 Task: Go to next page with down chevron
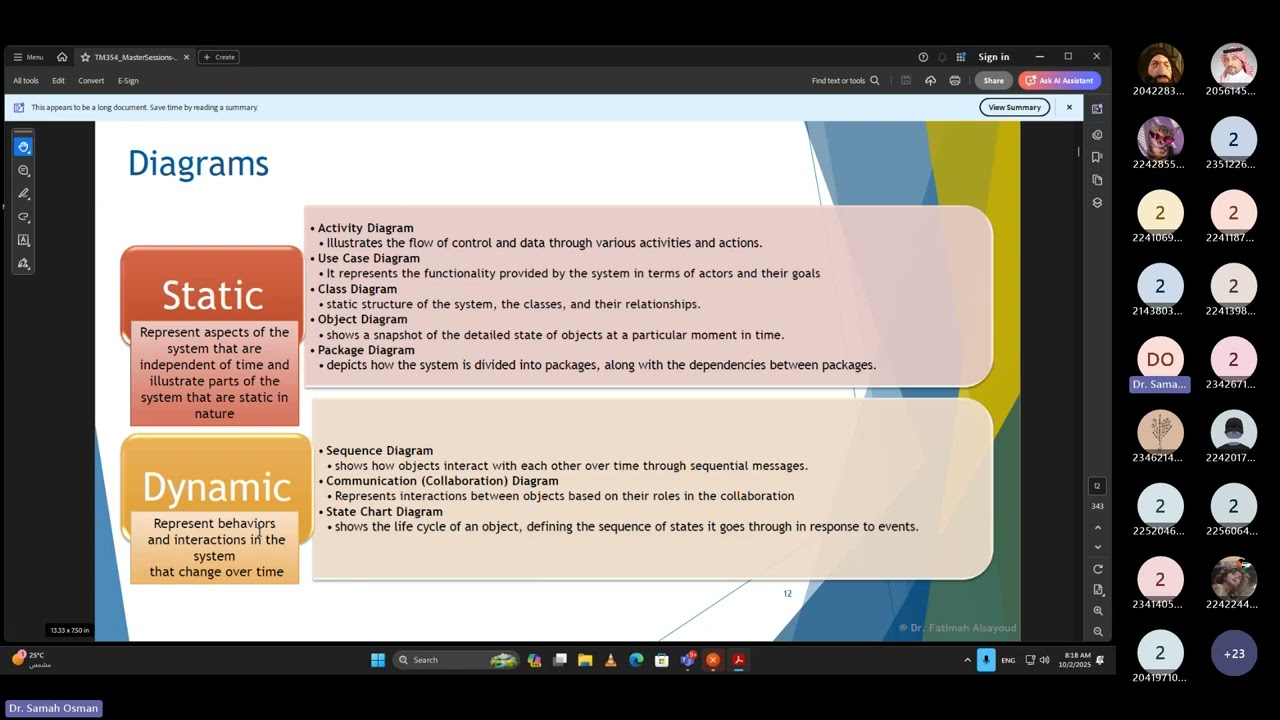pos(1097,547)
